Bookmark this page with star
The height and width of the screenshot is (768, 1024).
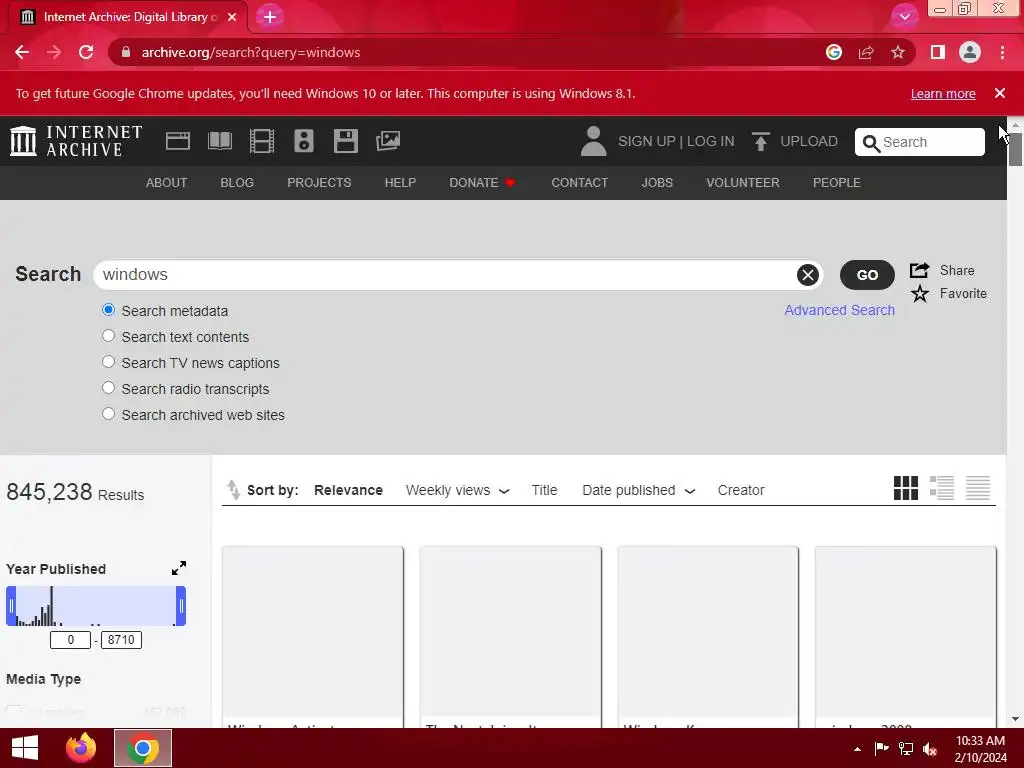(898, 52)
